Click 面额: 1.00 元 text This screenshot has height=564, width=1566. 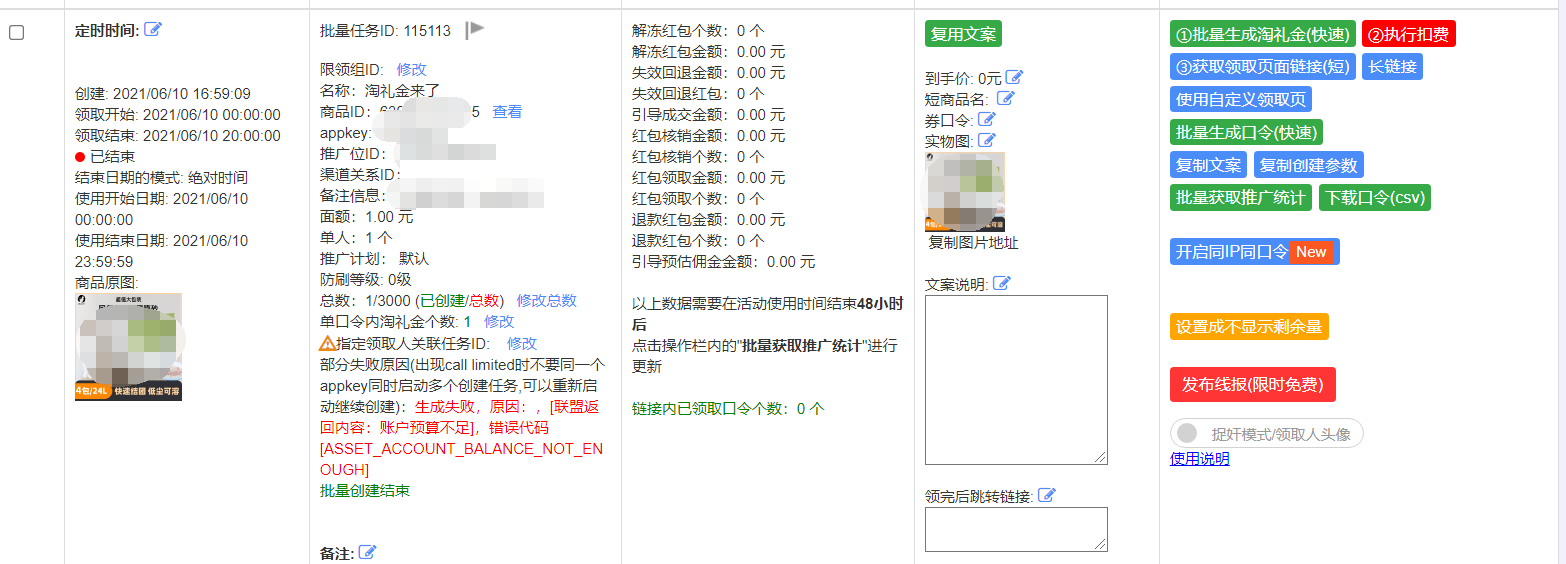pos(367,217)
